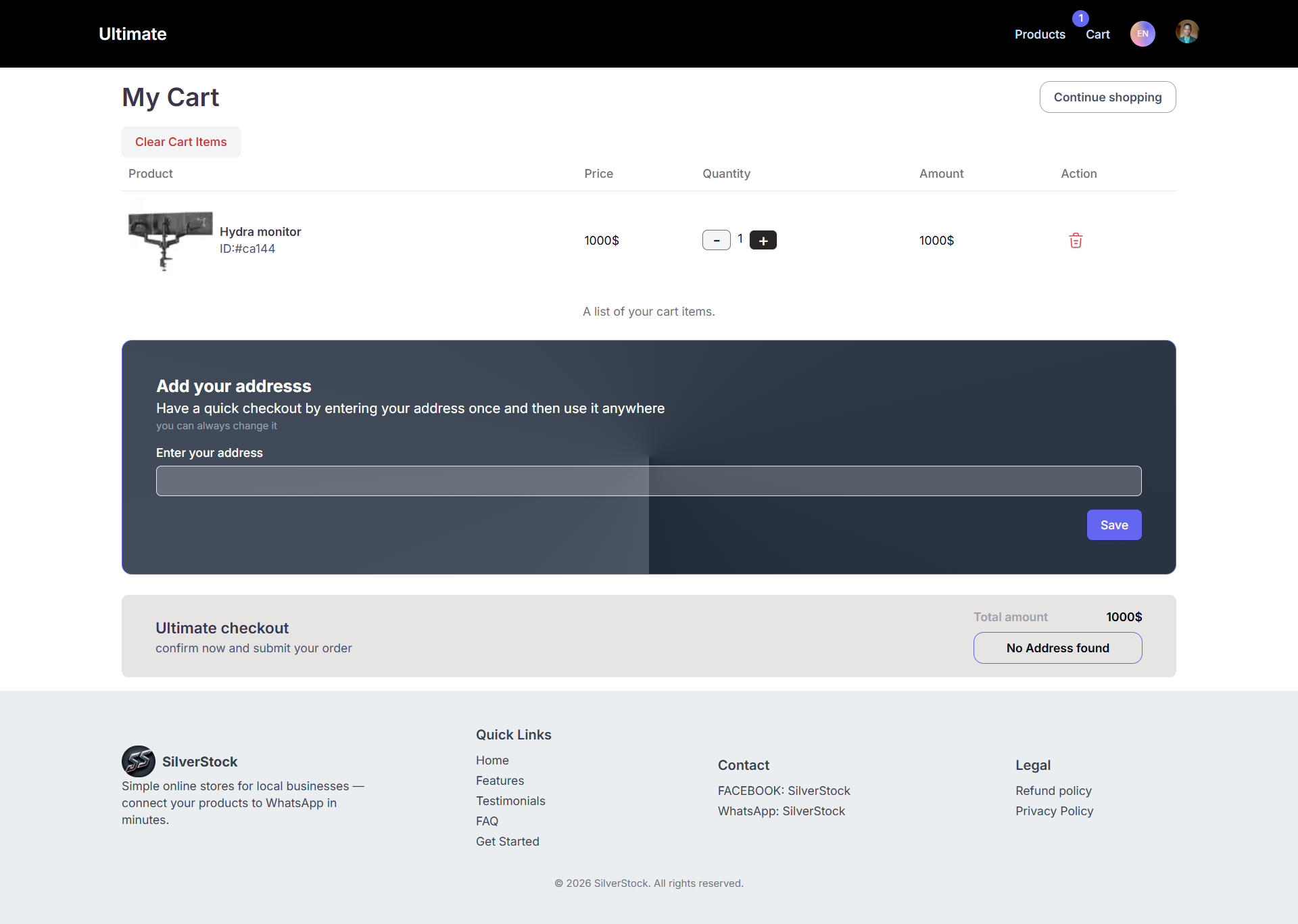The height and width of the screenshot is (924, 1298).
Task: Focus the Enter your address field
Action: (648, 481)
